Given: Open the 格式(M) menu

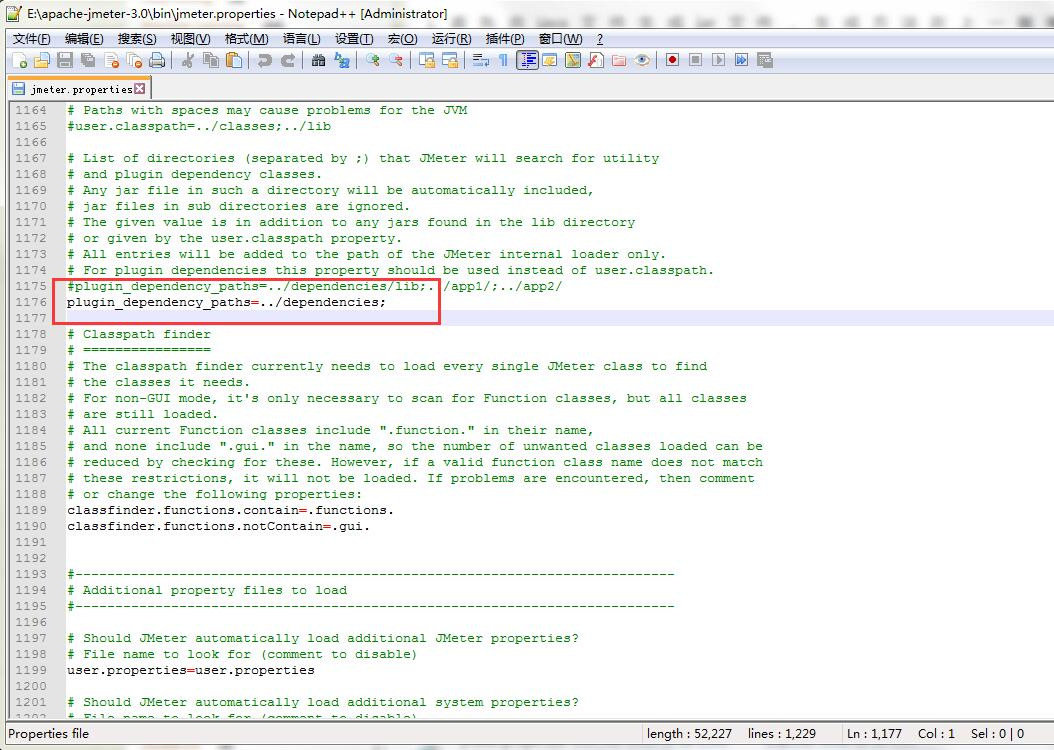Looking at the screenshot, I should pyautogui.click(x=247, y=39).
